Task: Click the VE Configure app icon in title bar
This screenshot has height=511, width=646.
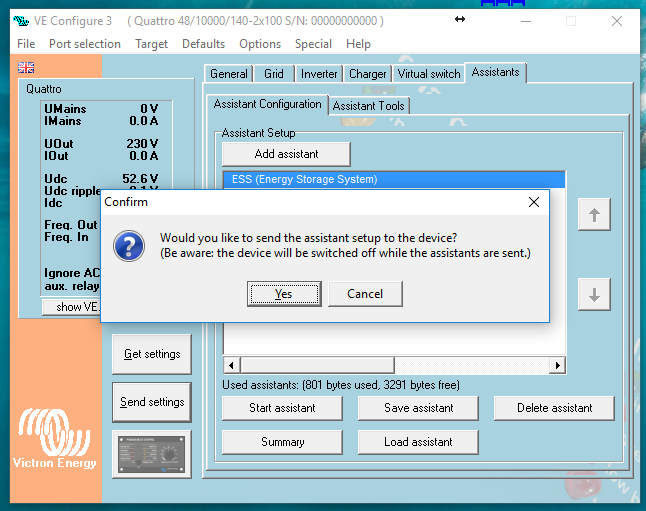Action: [21, 21]
